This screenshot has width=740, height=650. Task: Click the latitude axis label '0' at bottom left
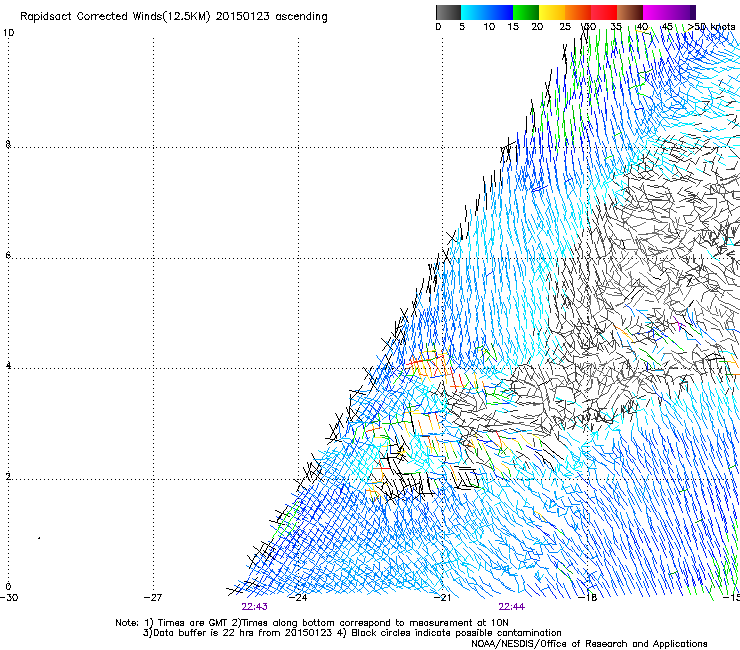[x=8, y=587]
